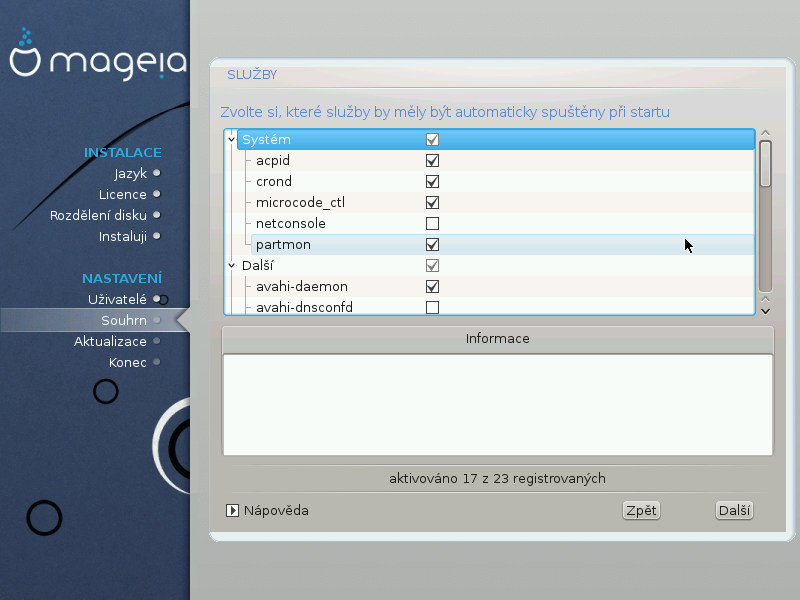800x600 pixels.
Task: Click the Zpět back button
Action: (641, 511)
